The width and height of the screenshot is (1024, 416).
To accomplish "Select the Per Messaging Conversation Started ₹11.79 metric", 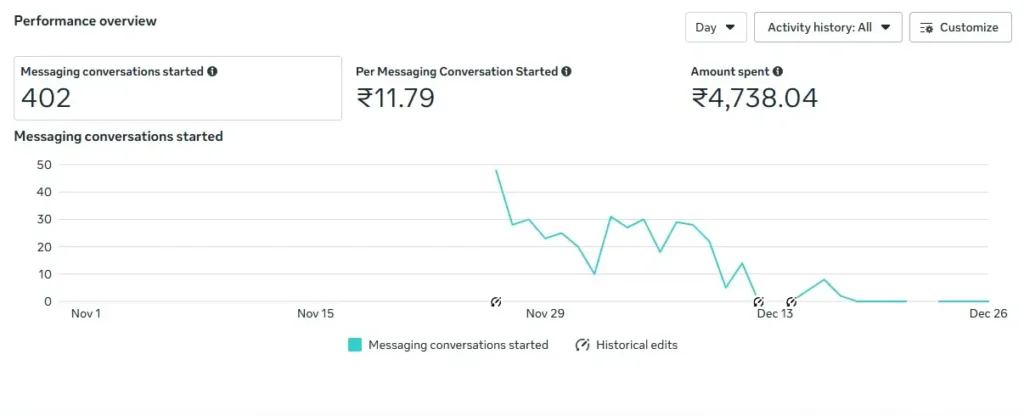I will pos(463,88).
